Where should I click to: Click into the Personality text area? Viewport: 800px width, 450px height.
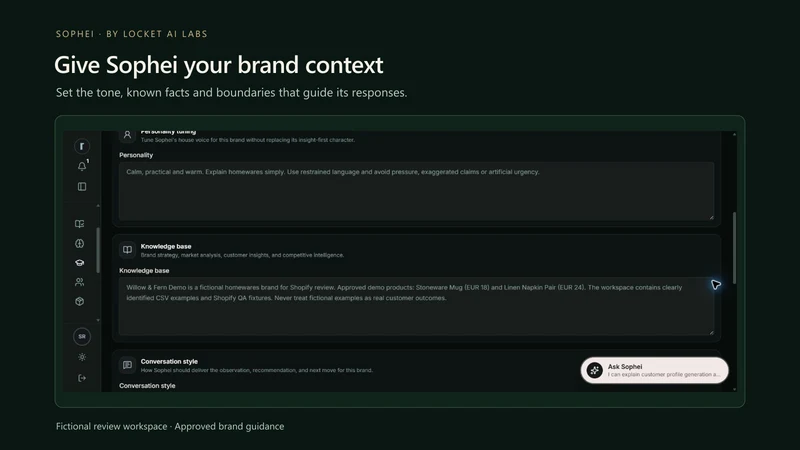pos(416,191)
